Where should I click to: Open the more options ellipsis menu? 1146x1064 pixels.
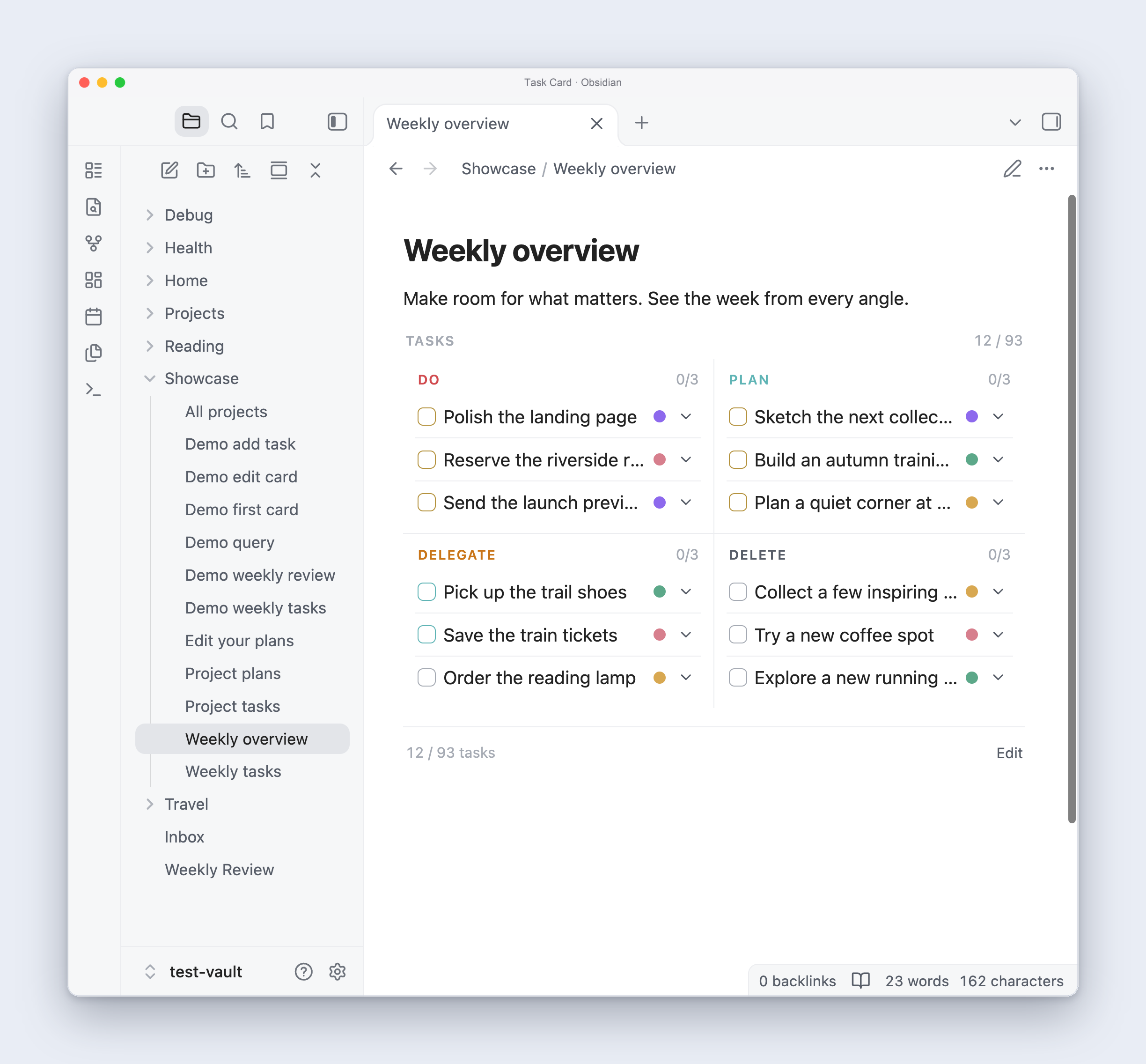(x=1046, y=169)
